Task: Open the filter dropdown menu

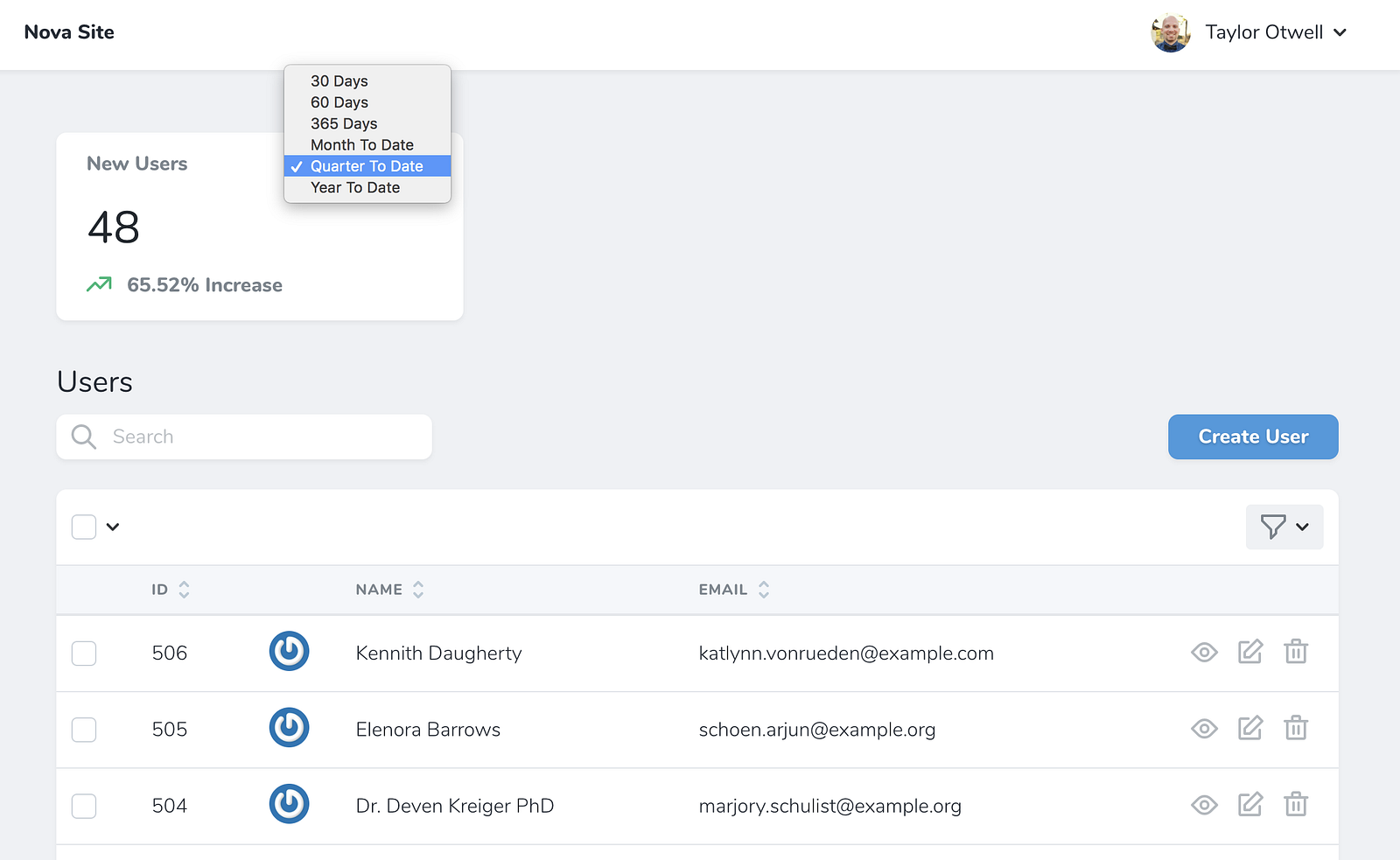Action: (x=1284, y=527)
